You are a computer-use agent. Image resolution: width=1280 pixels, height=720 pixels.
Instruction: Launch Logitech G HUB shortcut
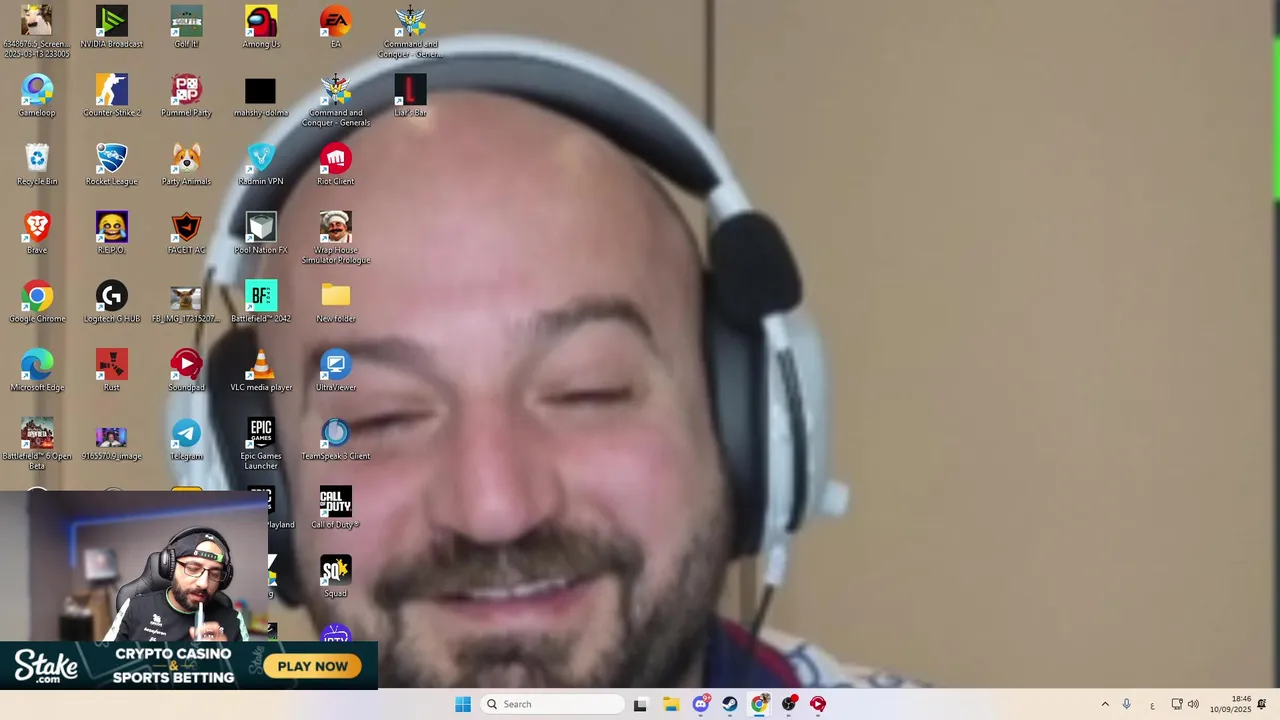(111, 302)
